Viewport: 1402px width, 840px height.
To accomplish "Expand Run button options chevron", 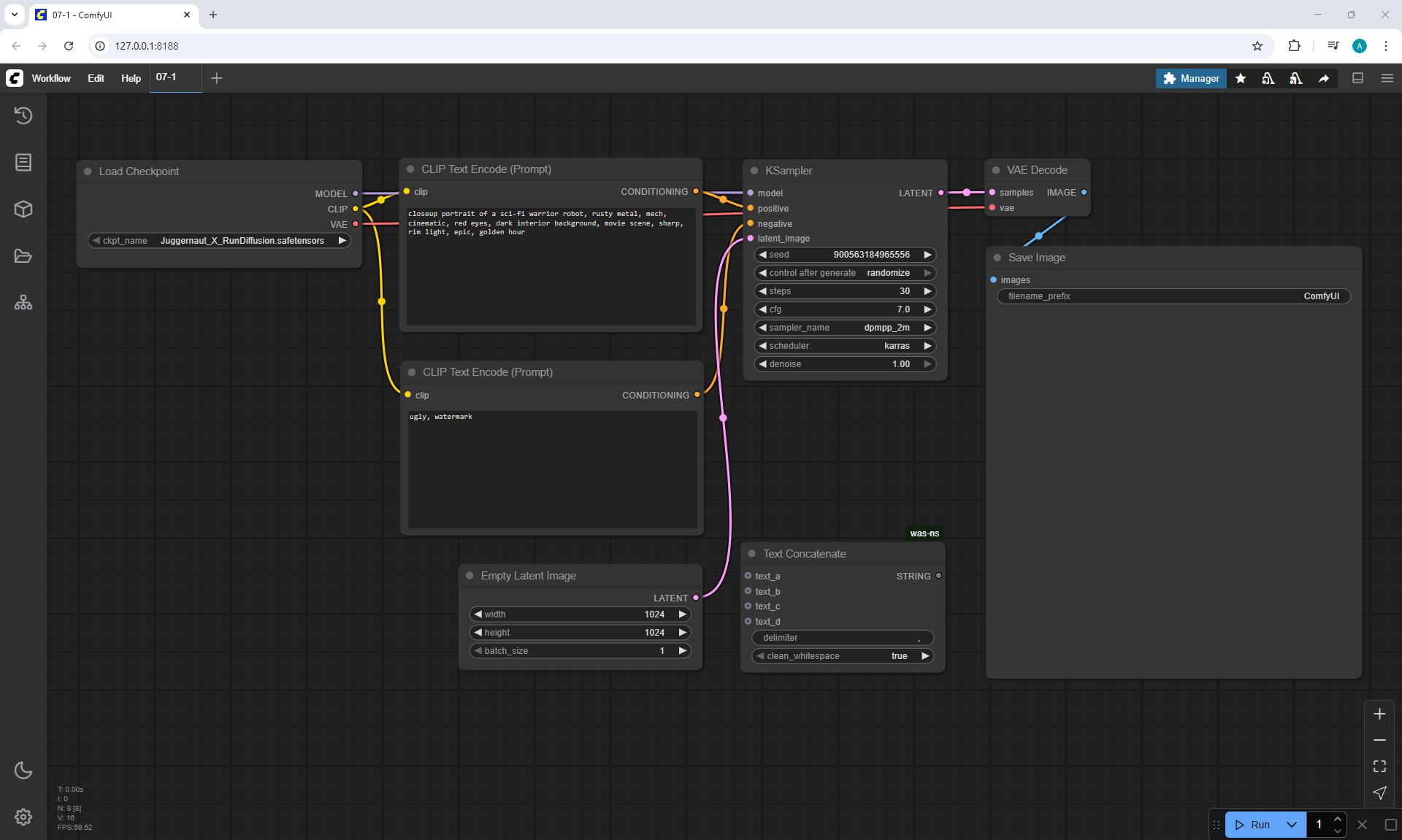I will click(x=1292, y=825).
